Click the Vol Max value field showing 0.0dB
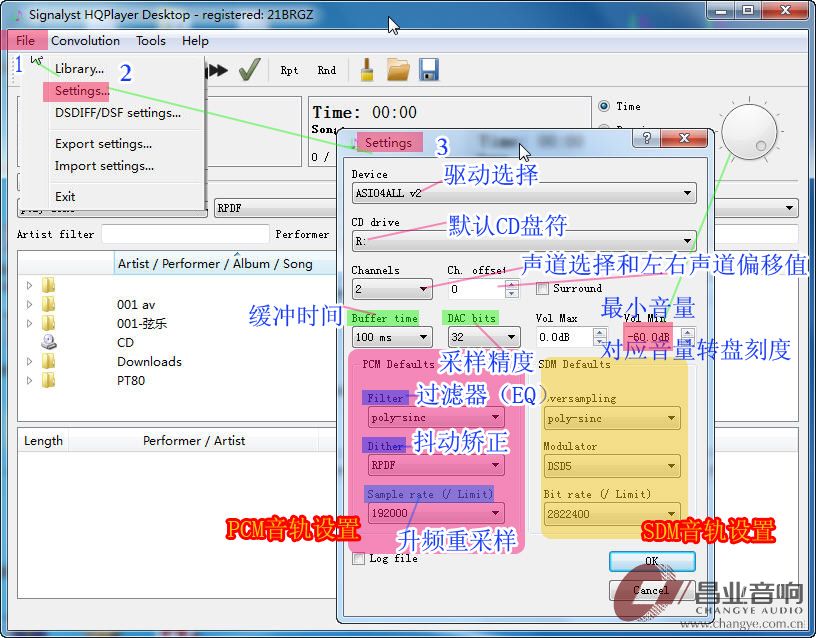The width and height of the screenshot is (816, 638). click(x=565, y=337)
